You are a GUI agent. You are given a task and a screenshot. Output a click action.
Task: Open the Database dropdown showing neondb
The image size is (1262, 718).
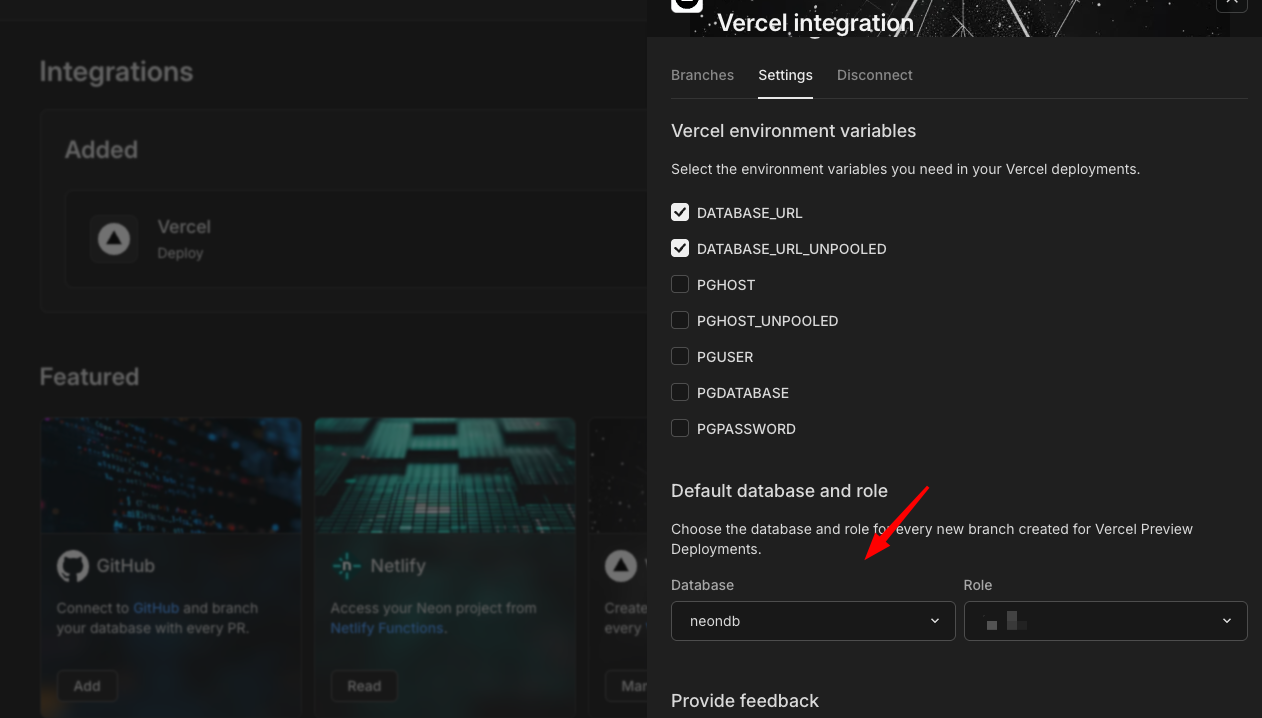pyautogui.click(x=812, y=621)
